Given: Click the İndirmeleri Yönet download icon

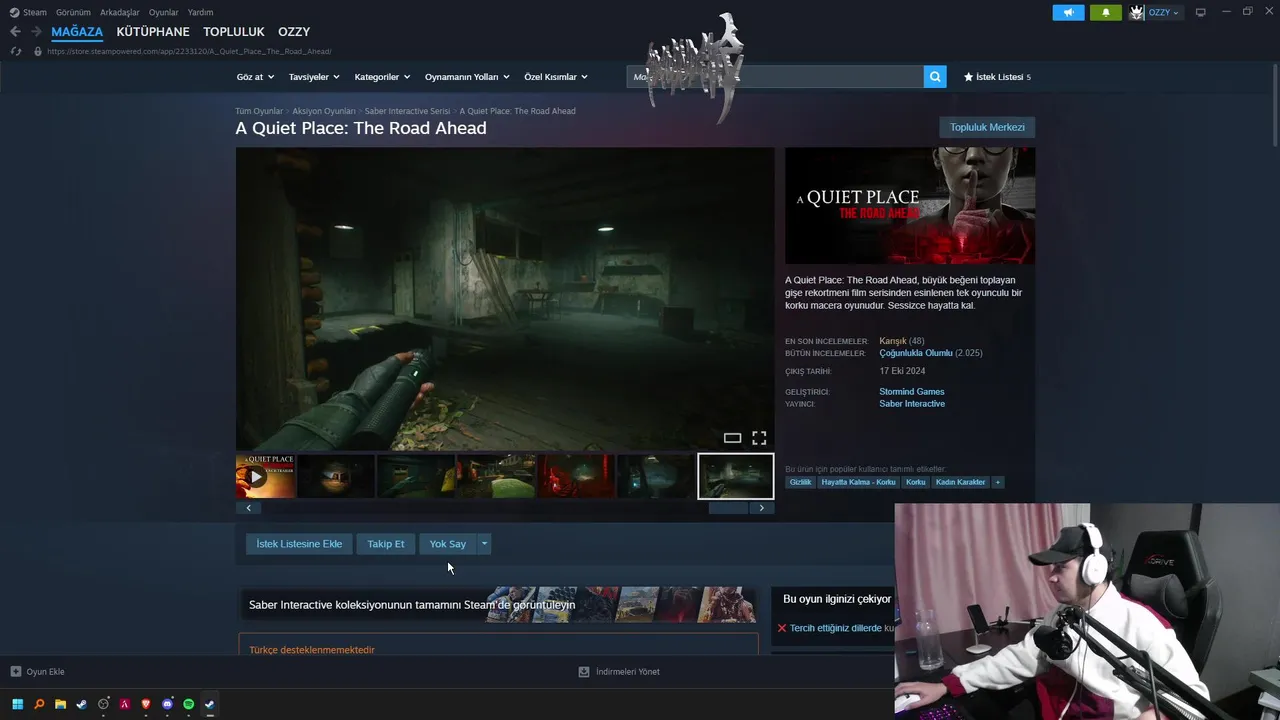Looking at the screenshot, I should pyautogui.click(x=584, y=672).
